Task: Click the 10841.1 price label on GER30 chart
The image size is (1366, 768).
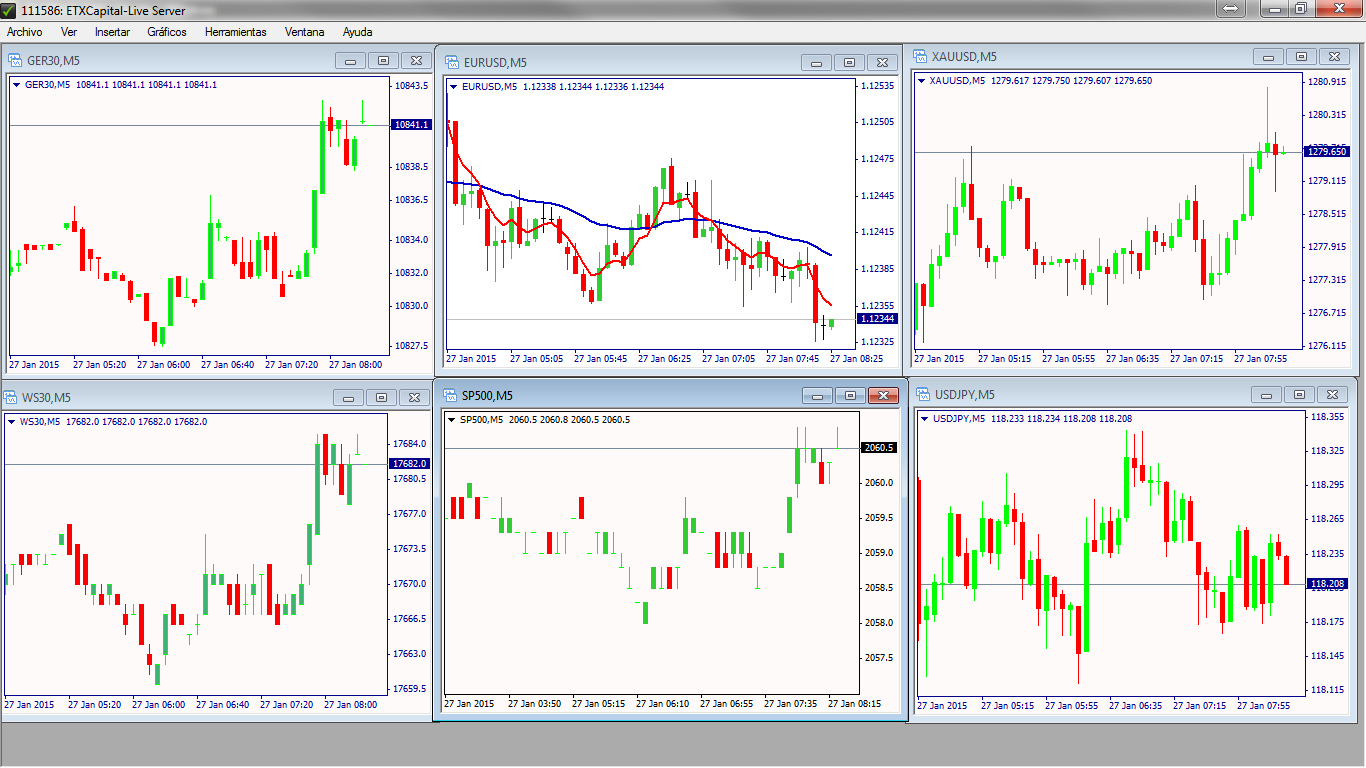Action: [x=412, y=125]
